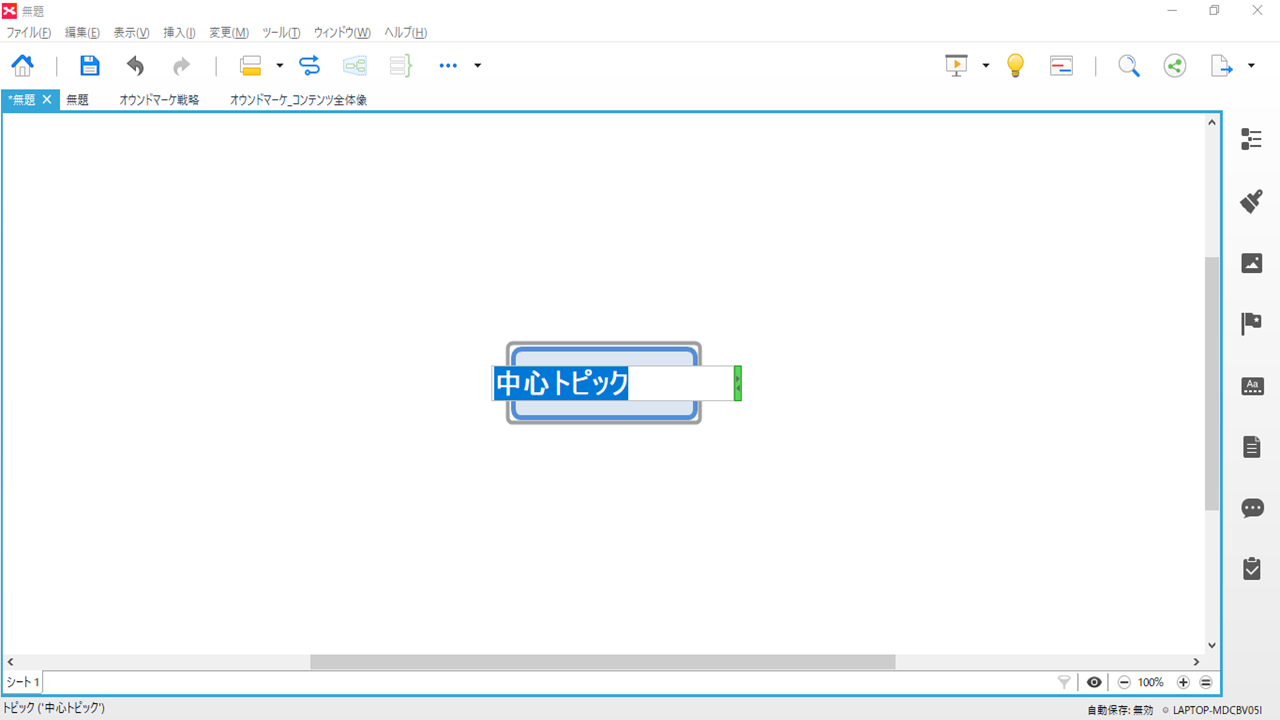
Task: Expand the topic insert dropdown arrow
Action: coord(280,66)
